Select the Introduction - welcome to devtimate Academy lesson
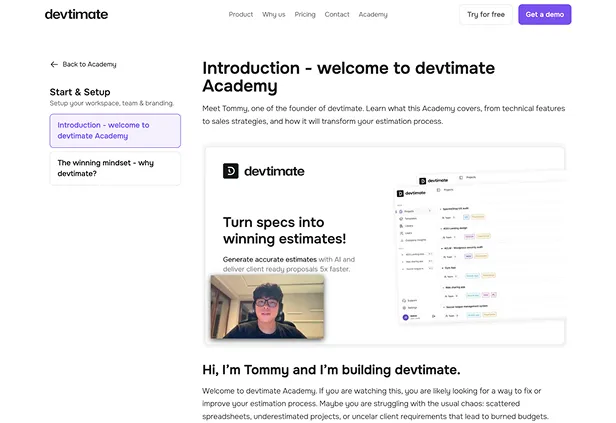 click(115, 130)
